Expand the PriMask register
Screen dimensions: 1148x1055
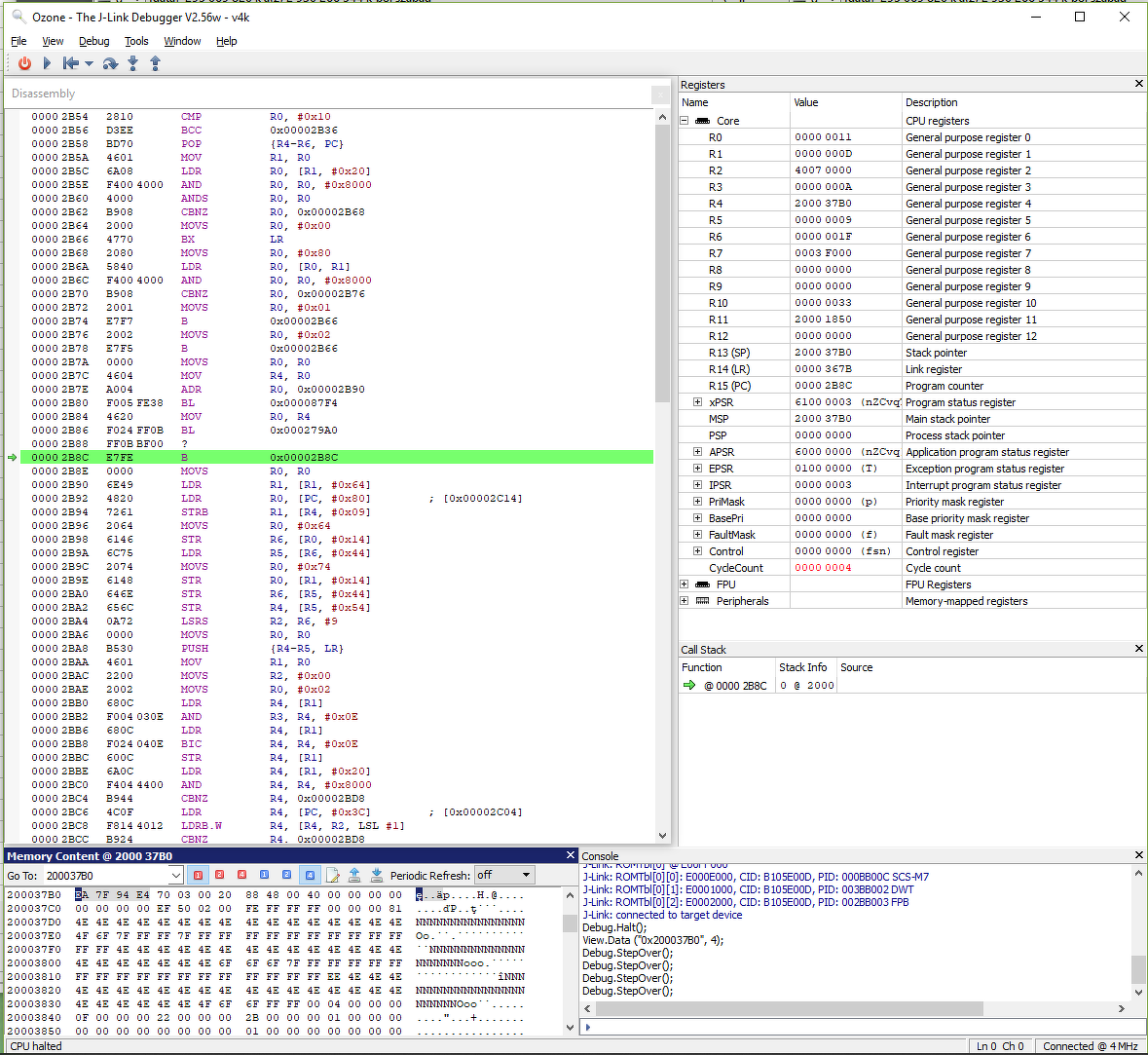(x=698, y=502)
